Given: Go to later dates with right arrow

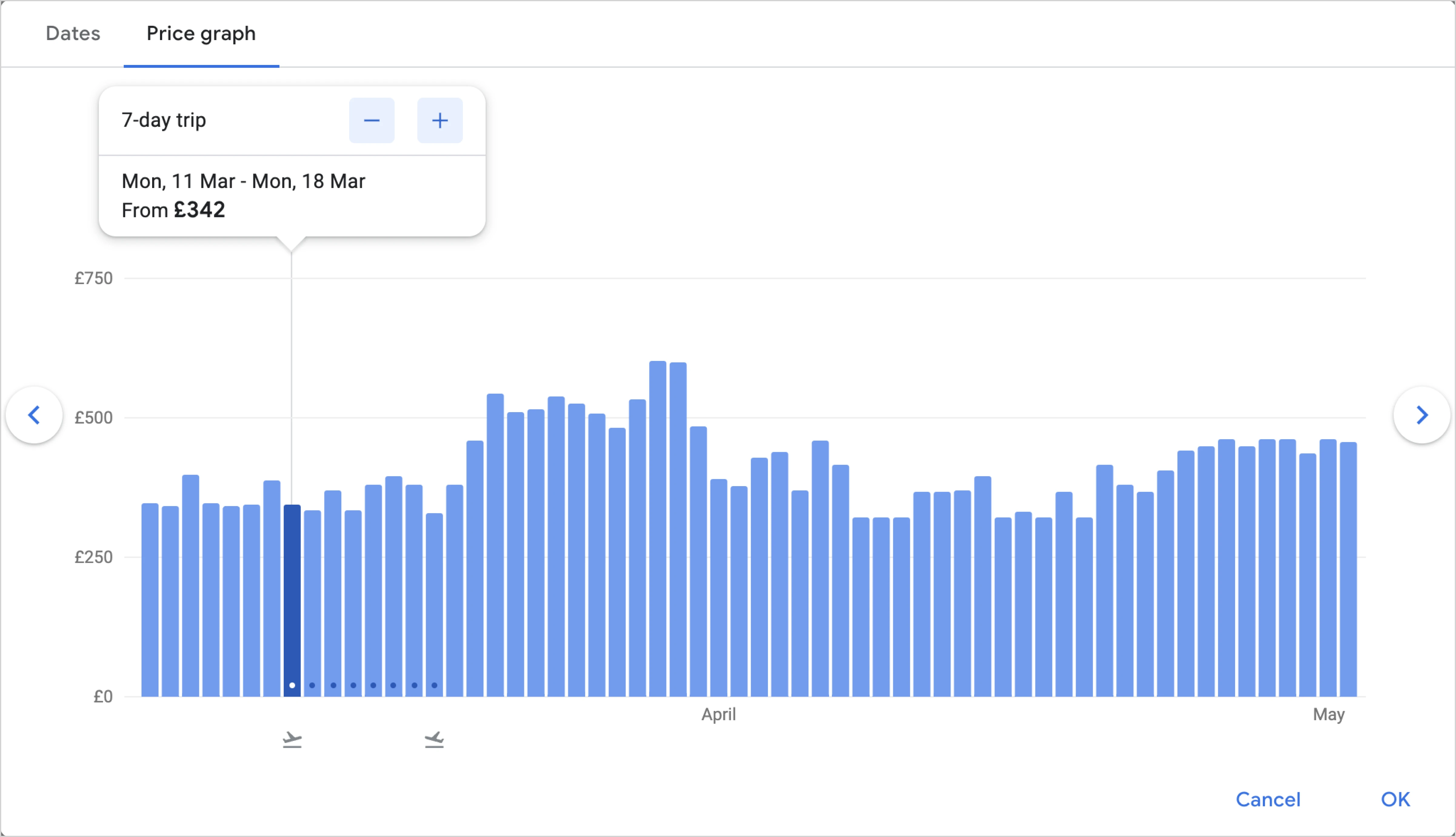Looking at the screenshot, I should [1421, 415].
